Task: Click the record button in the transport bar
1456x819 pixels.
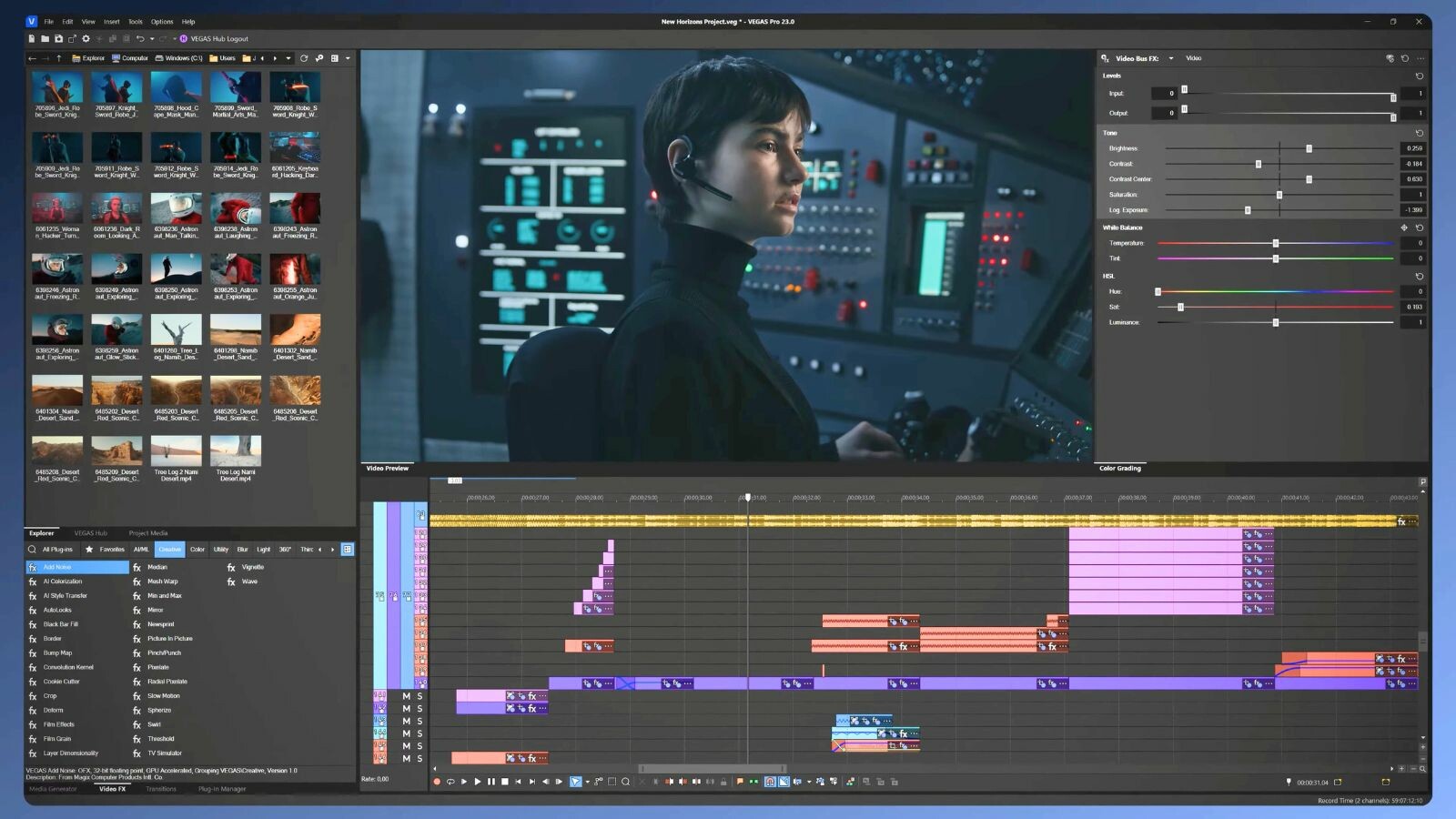Action: [439, 782]
